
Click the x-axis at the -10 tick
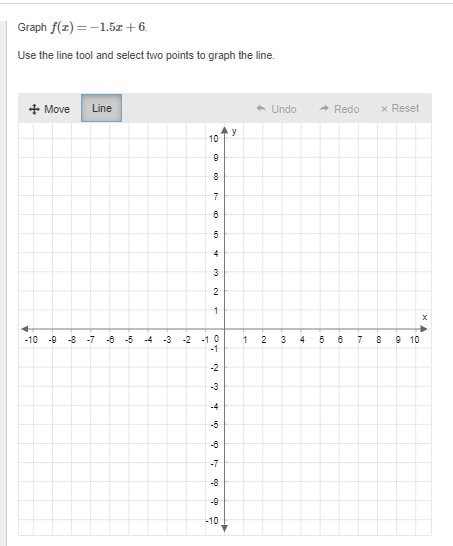(x=33, y=329)
